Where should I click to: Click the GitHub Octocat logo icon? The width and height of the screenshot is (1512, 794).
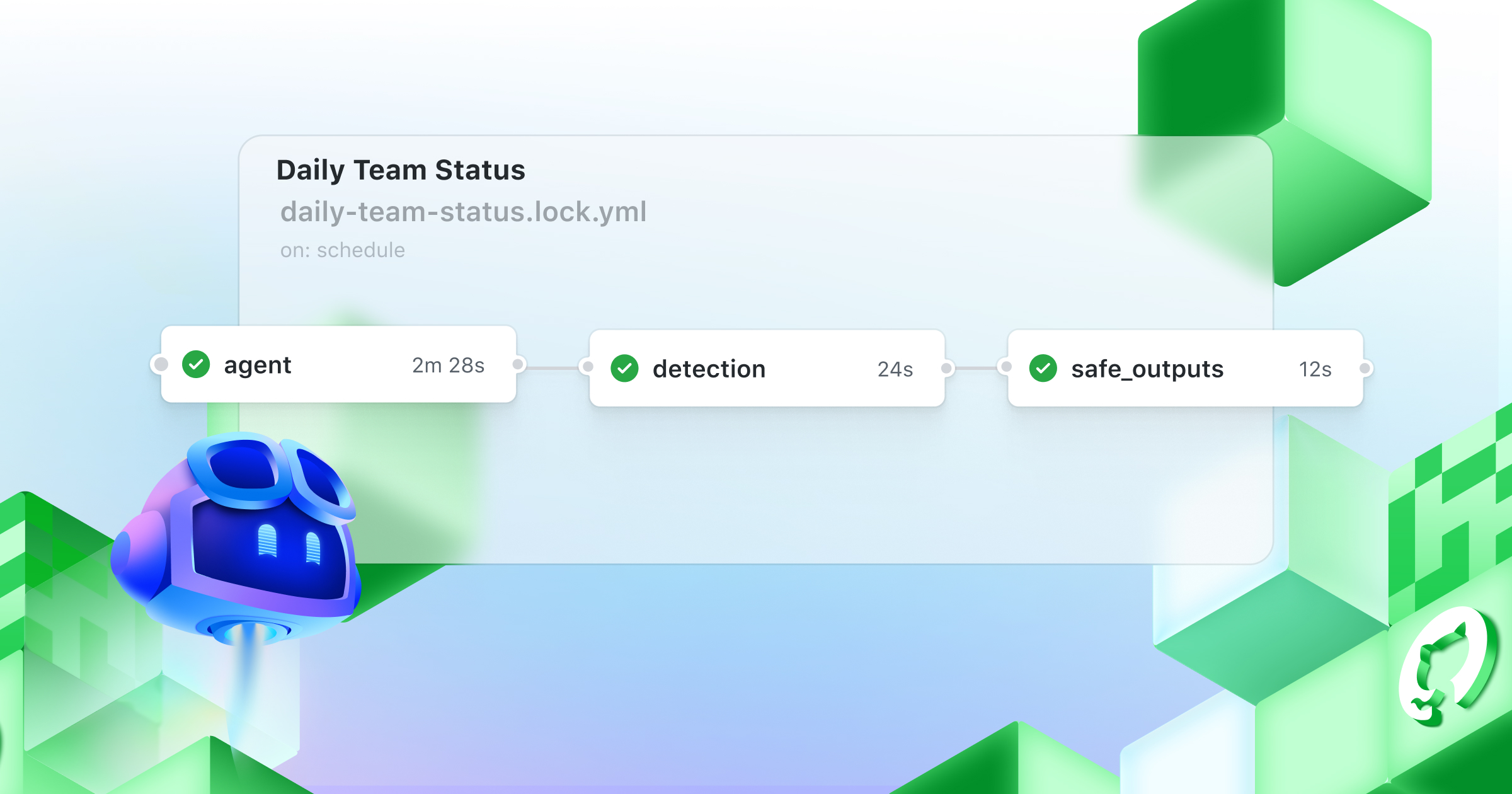[x=1446, y=668]
